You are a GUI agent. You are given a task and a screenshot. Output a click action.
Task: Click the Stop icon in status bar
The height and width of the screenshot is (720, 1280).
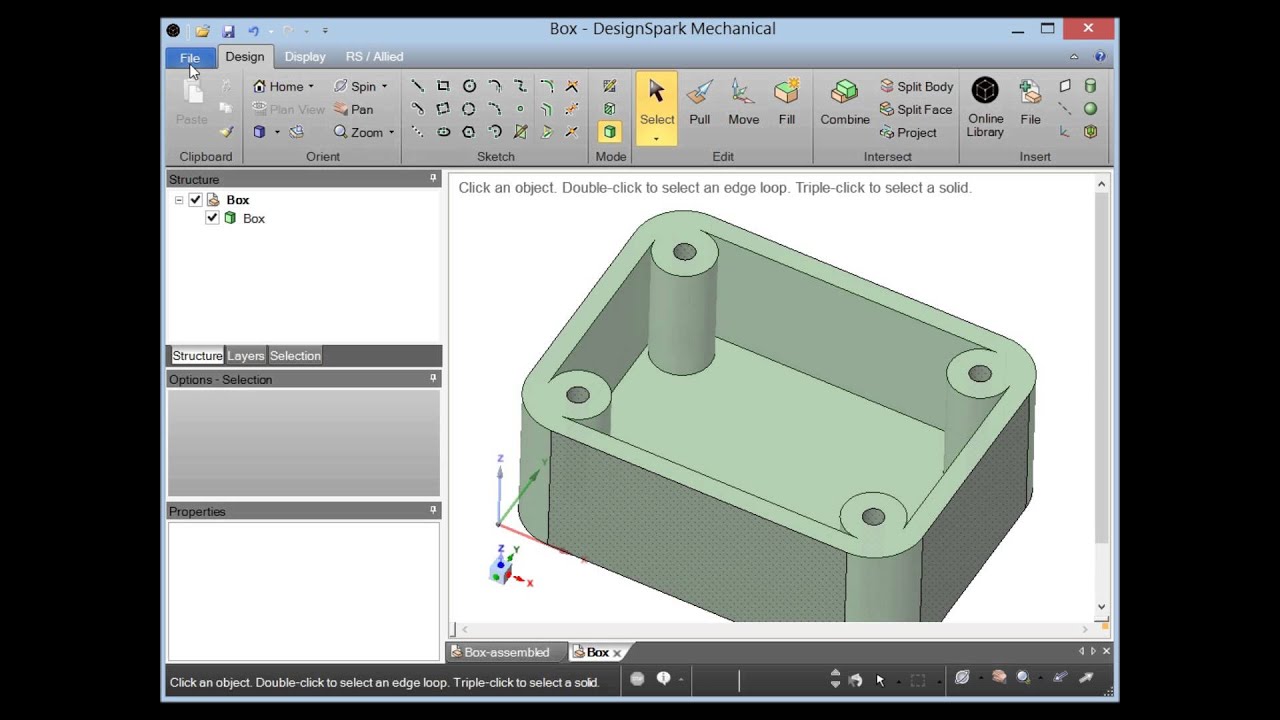637,679
